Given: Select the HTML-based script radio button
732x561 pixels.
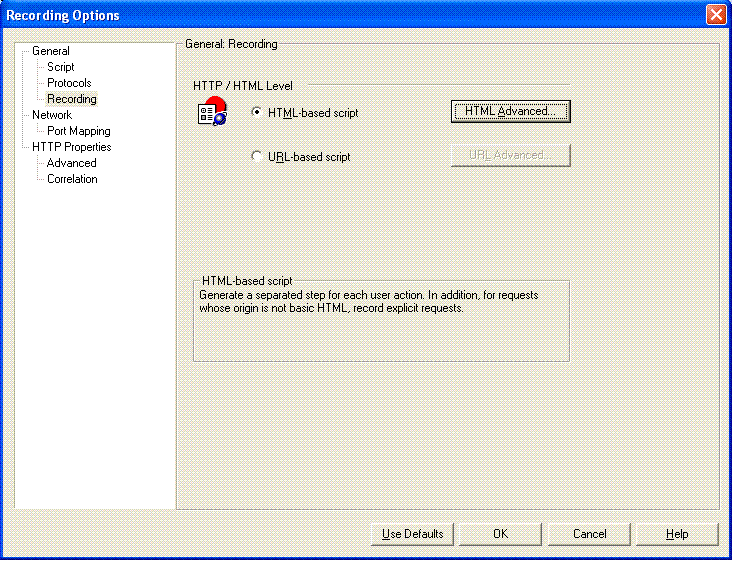Looking at the screenshot, I should coord(257,113).
